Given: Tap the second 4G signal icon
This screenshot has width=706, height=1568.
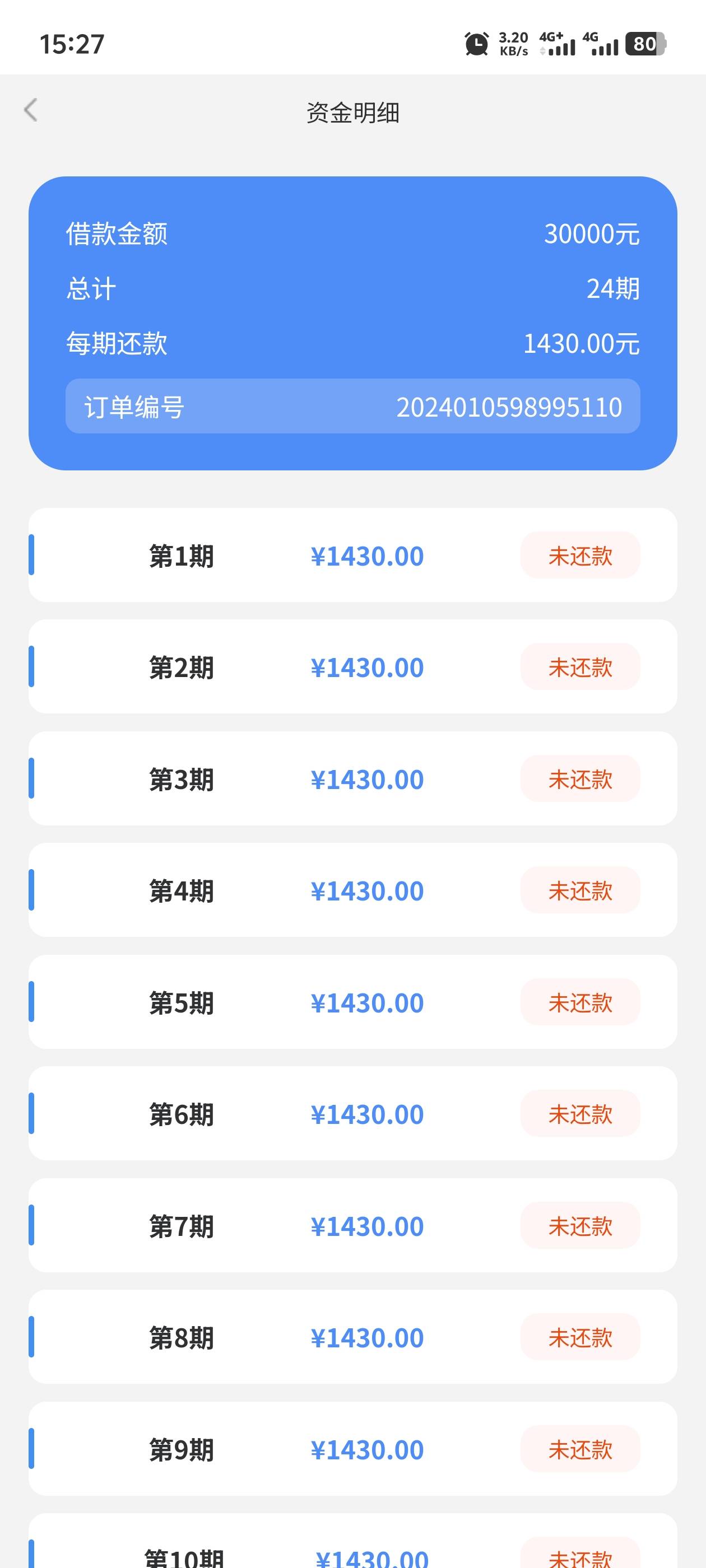Looking at the screenshot, I should pyautogui.click(x=600, y=44).
